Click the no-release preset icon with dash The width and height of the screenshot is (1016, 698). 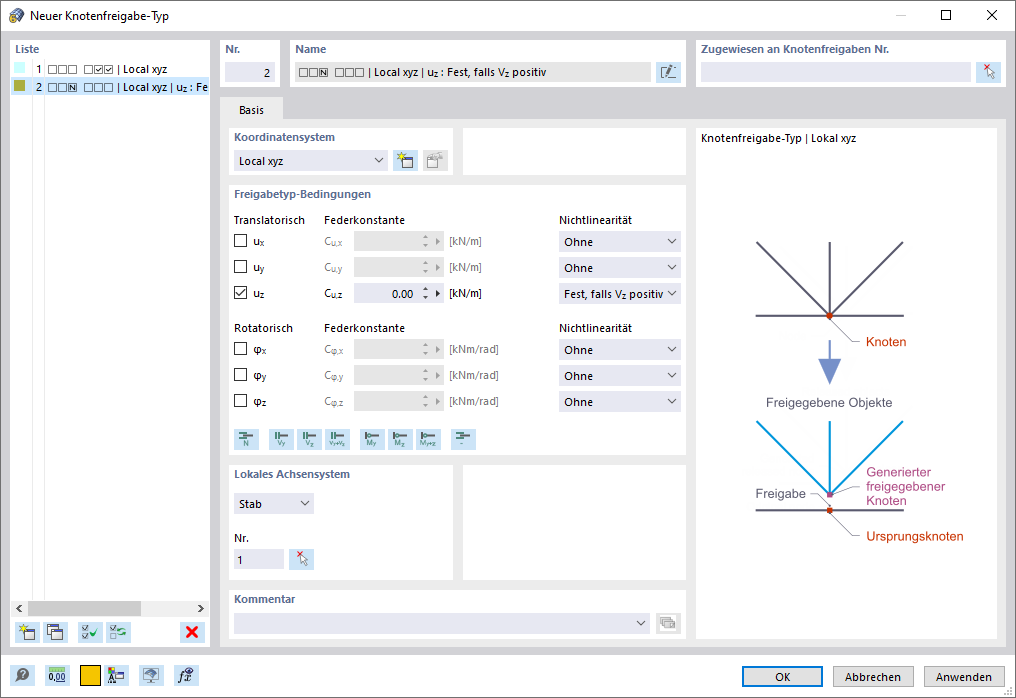pyautogui.click(x=463, y=439)
